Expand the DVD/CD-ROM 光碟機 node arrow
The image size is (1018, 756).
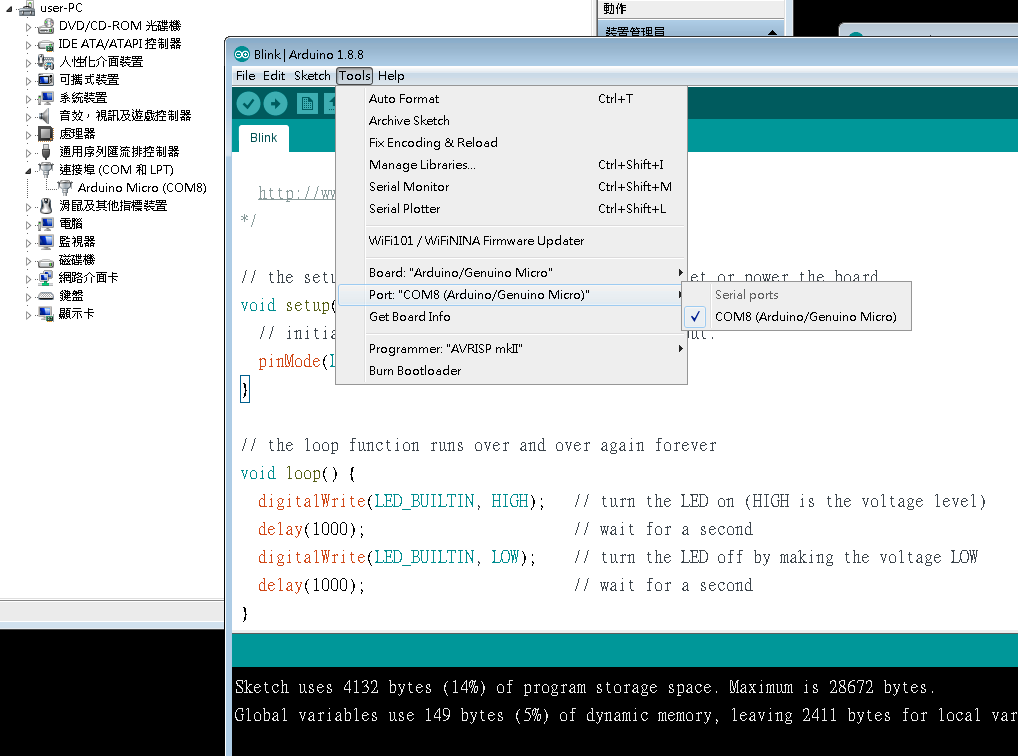coord(28,27)
